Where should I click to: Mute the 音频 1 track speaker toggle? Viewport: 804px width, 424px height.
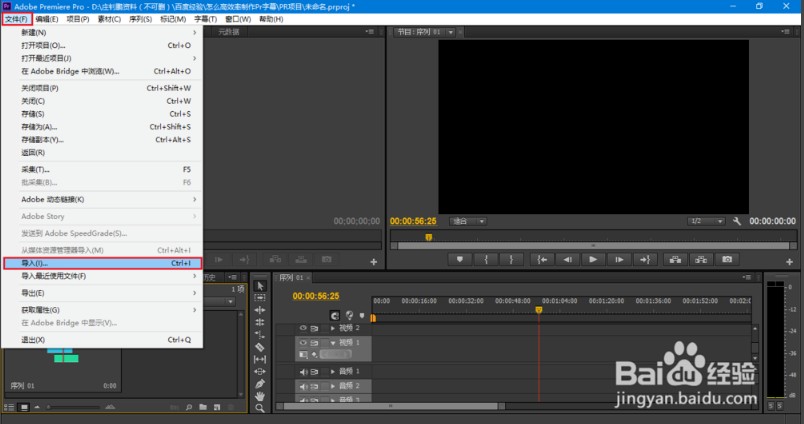(303, 371)
